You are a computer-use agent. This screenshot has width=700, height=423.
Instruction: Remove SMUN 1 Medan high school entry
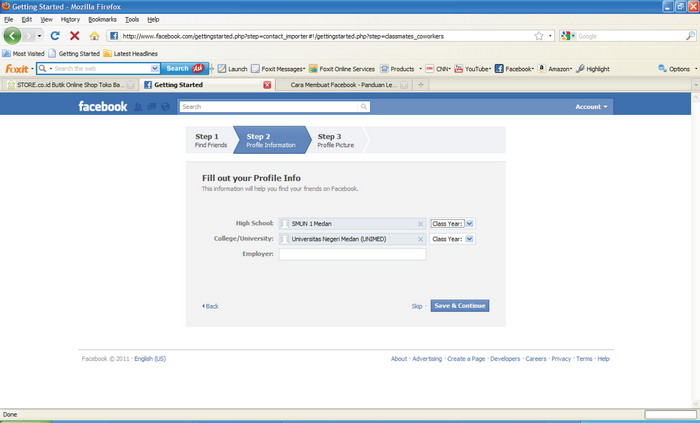pos(420,224)
